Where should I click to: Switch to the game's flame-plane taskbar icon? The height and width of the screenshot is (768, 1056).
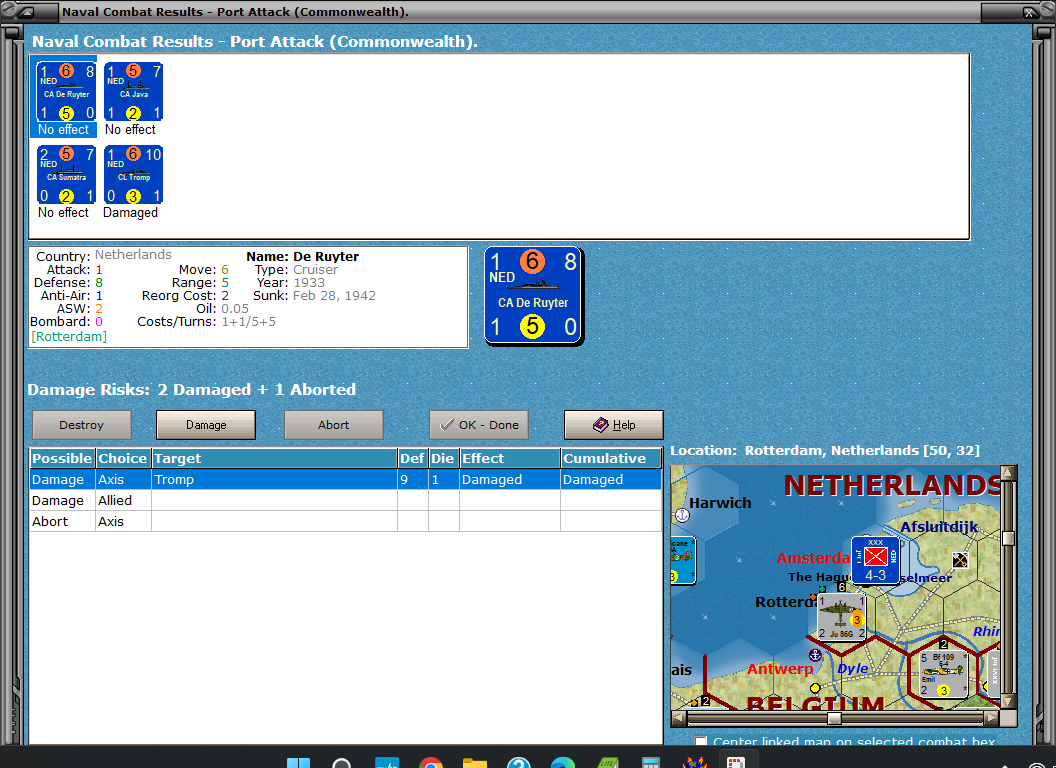coord(694,763)
